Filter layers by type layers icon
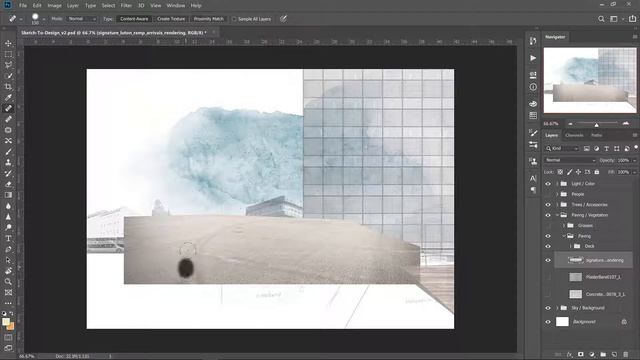 point(607,149)
